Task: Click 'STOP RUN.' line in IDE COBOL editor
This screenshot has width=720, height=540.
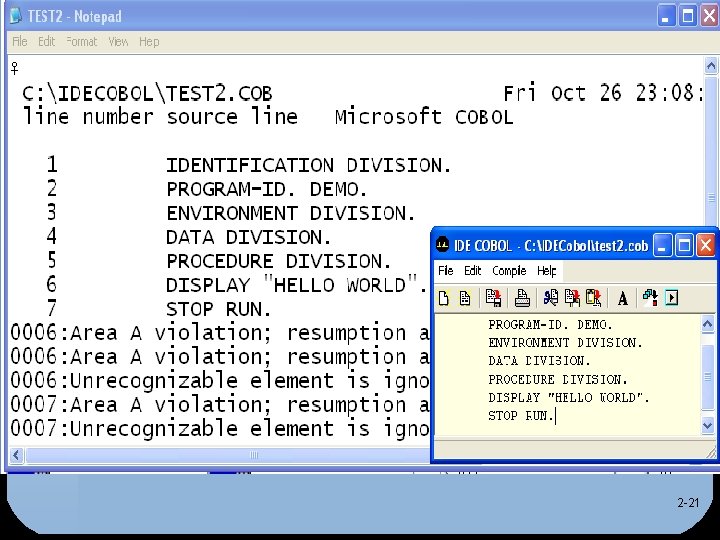Action: pos(521,416)
